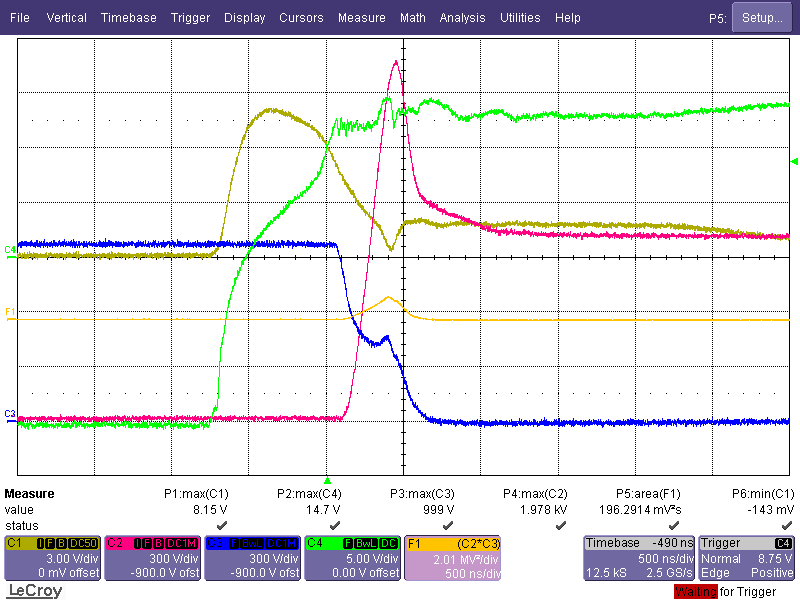
Task: Click the status checkmark under P3:max(C3)
Action: click(x=448, y=525)
